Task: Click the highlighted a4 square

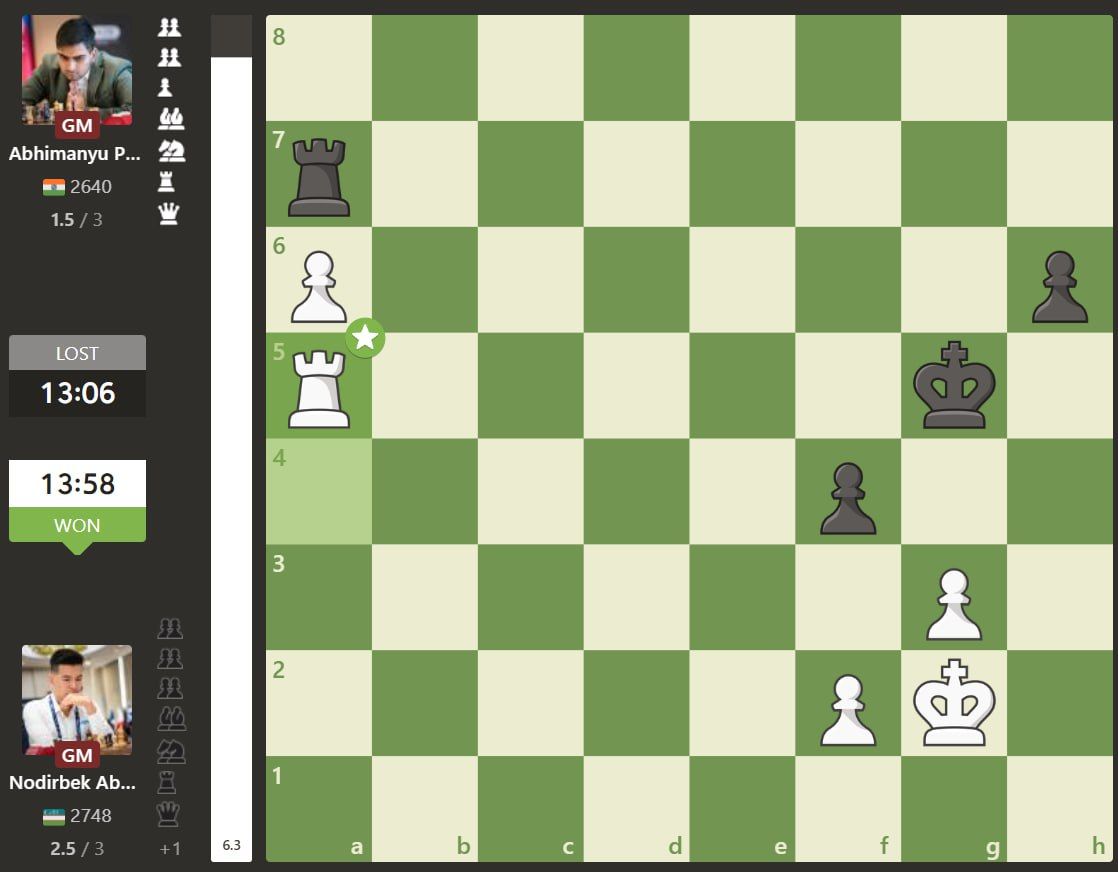Action: coord(319,491)
